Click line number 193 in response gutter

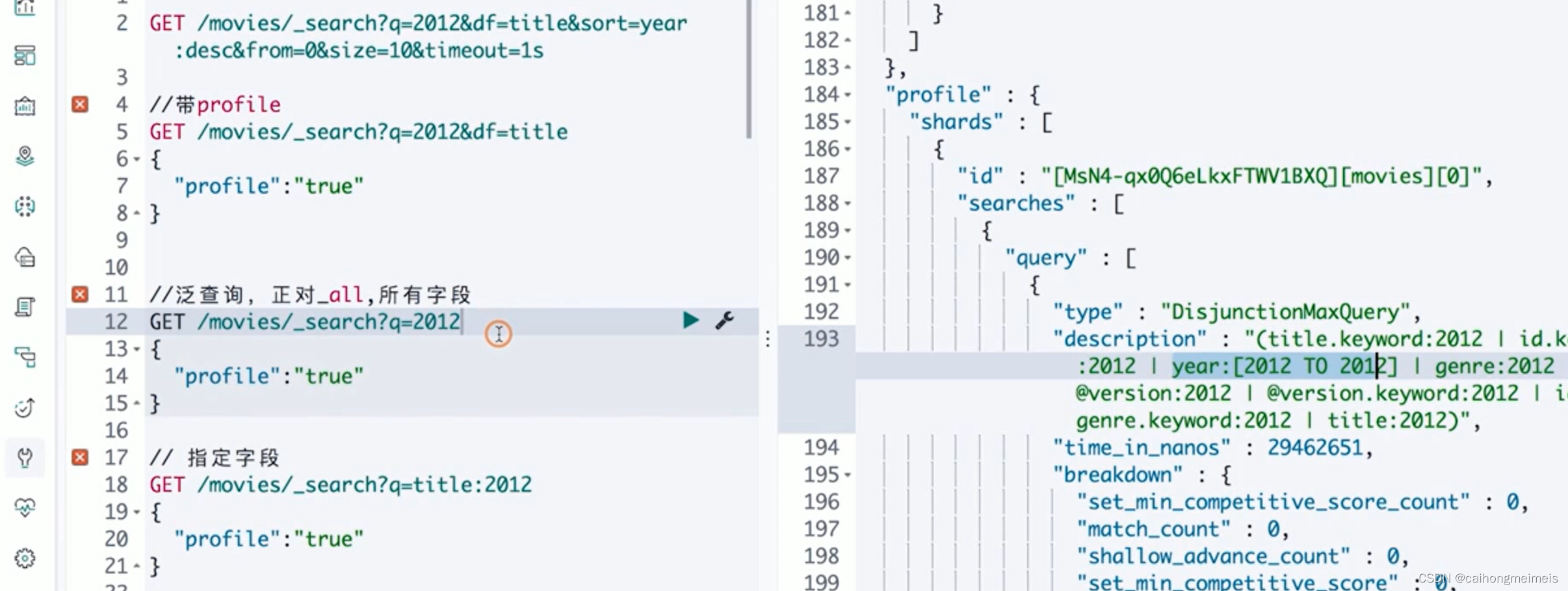[x=821, y=339]
